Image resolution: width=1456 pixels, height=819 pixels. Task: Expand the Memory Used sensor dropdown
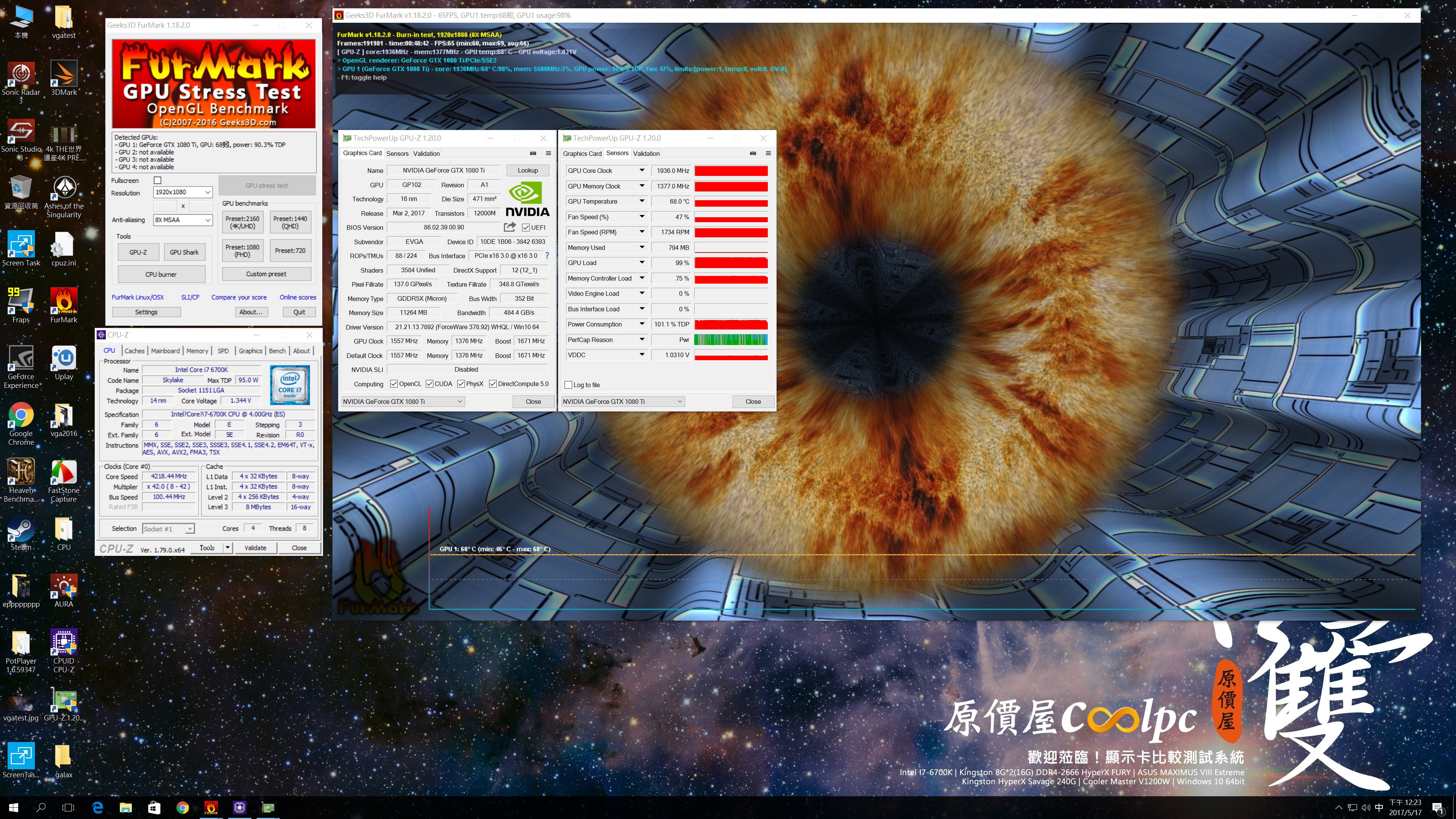642,247
